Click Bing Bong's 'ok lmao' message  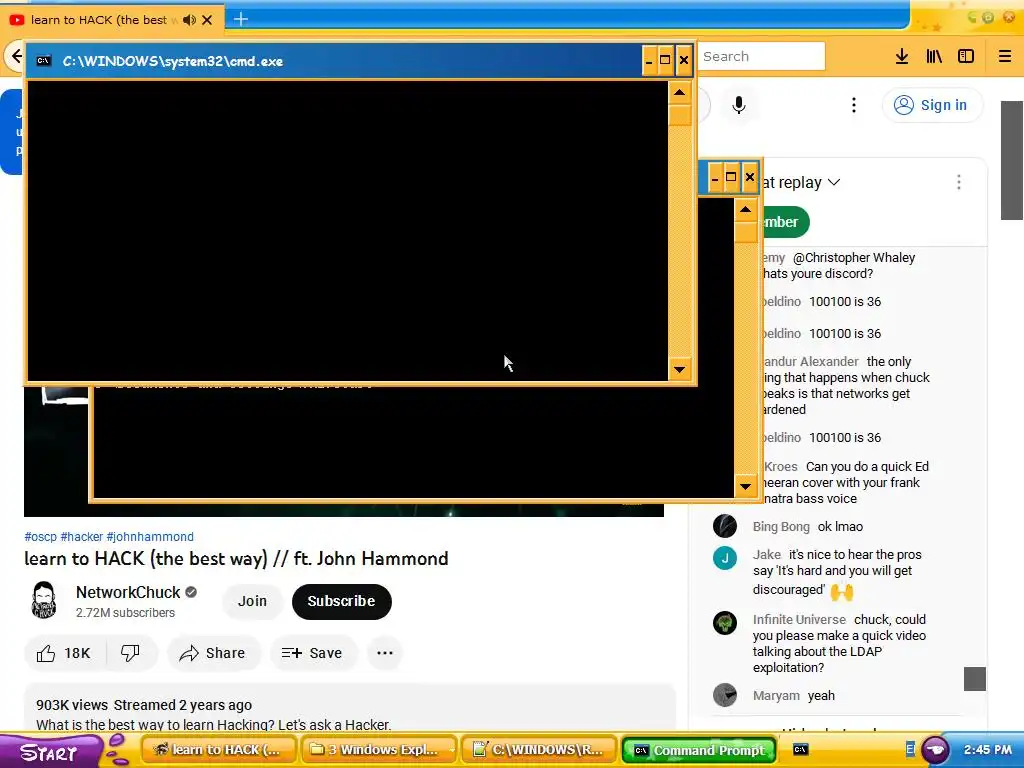840,526
